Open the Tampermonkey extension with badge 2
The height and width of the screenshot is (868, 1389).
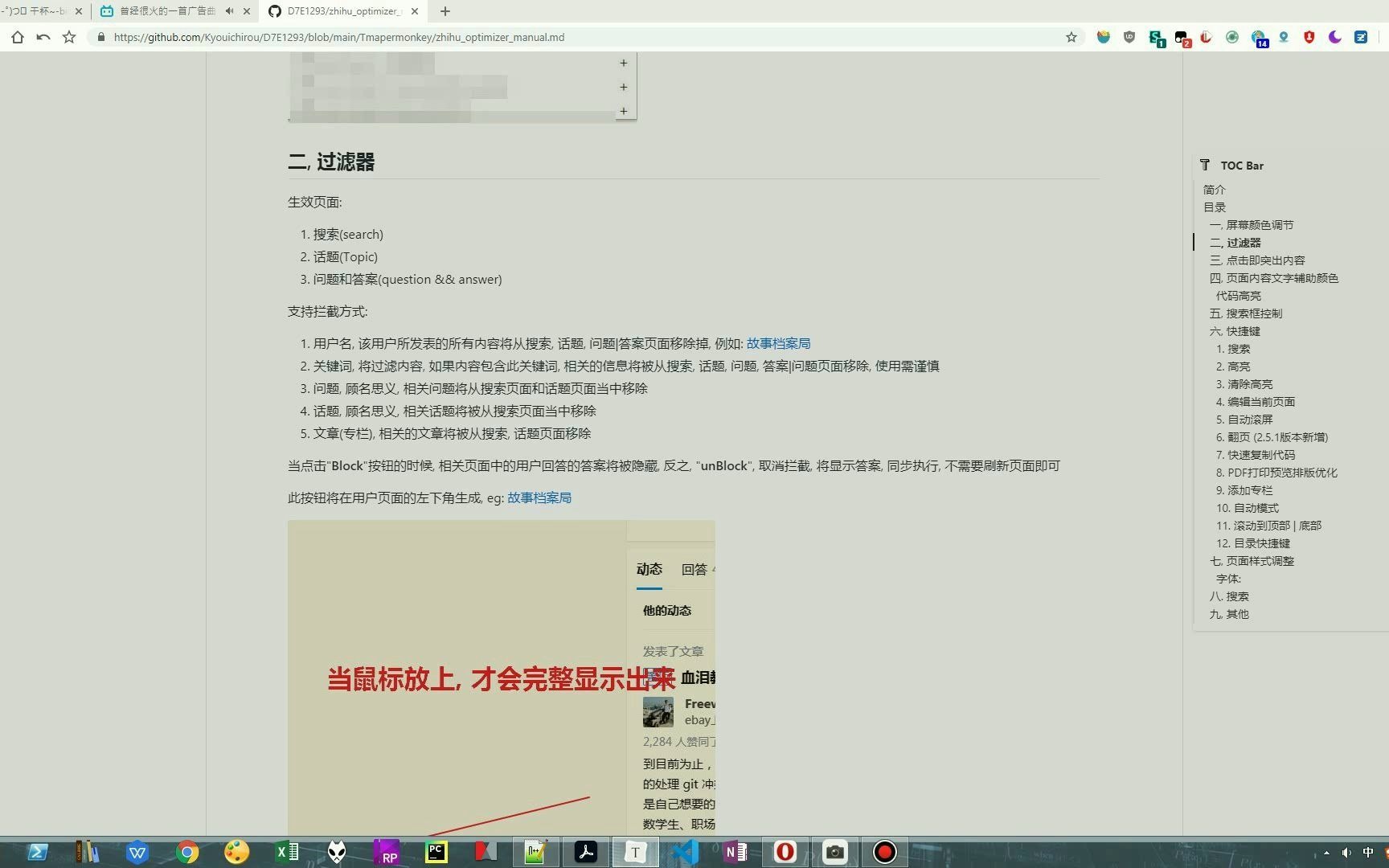[x=1182, y=38]
